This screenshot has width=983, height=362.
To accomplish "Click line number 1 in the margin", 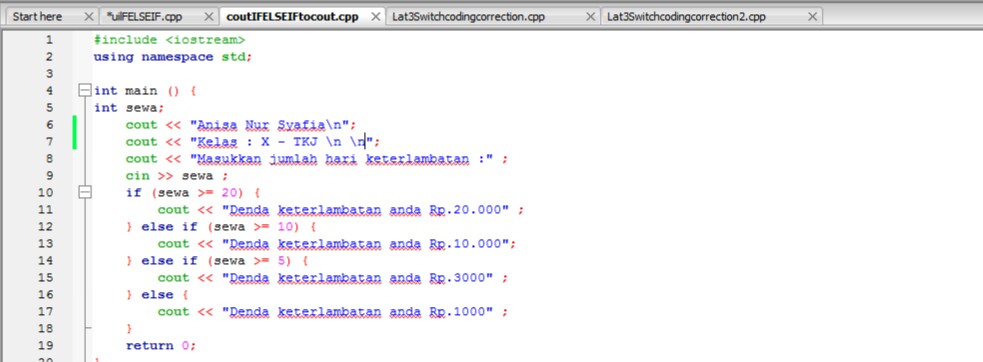I will [49, 40].
